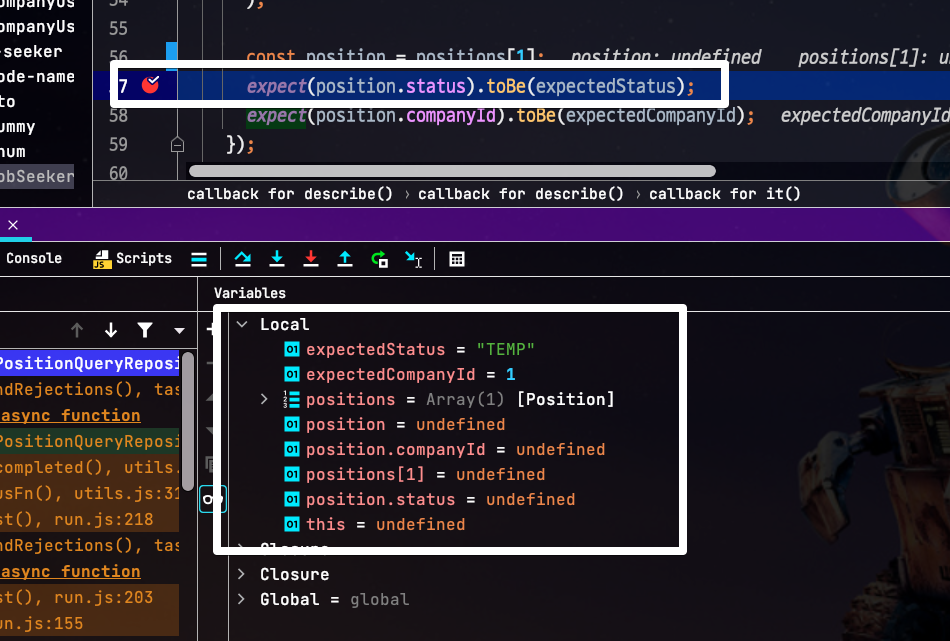Open the frames filter dropdown arrow
This screenshot has height=641, width=950.
point(179,331)
